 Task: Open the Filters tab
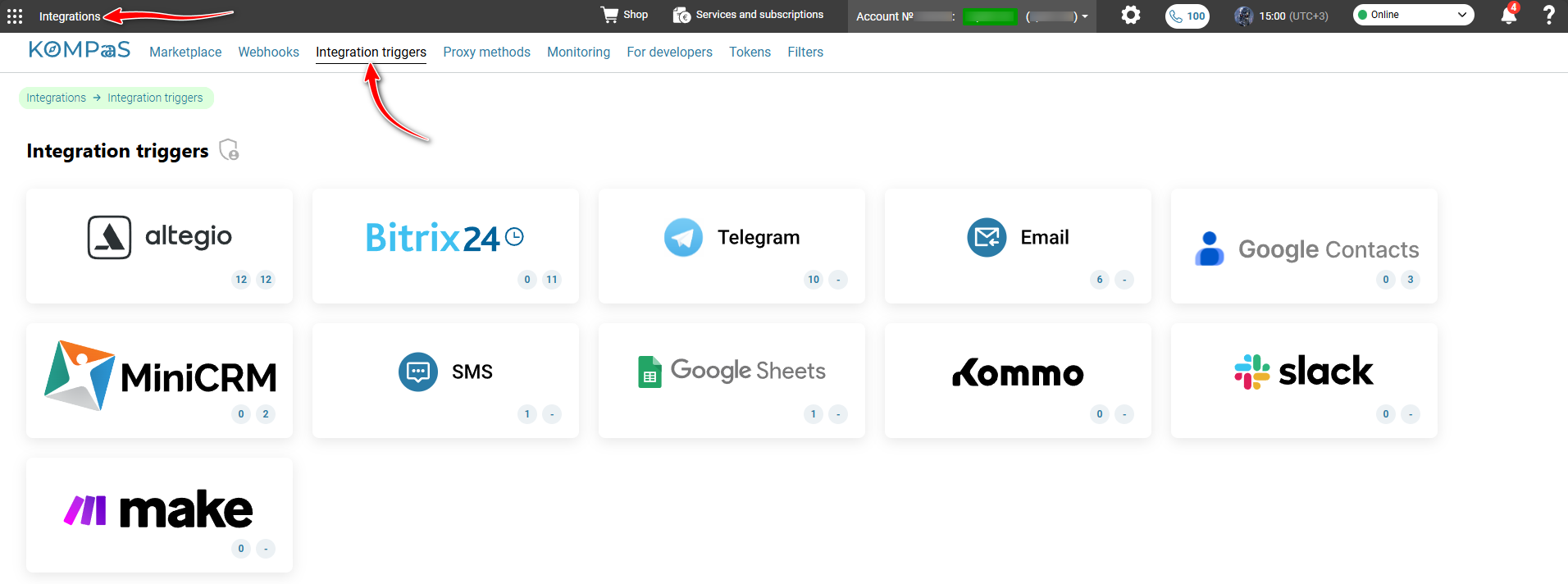coord(805,52)
